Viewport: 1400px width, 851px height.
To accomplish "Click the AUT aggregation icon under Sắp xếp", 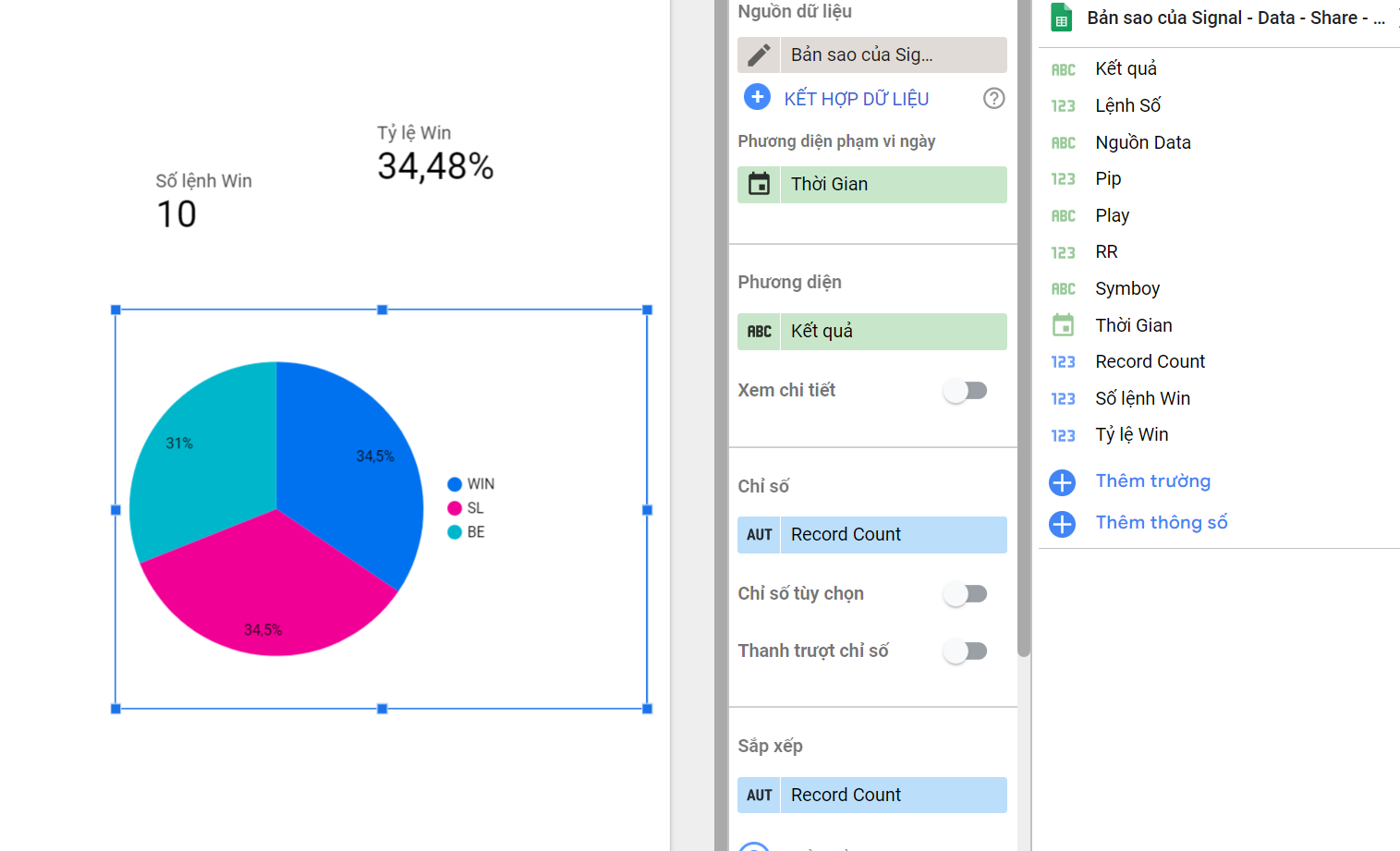I will pos(759,796).
